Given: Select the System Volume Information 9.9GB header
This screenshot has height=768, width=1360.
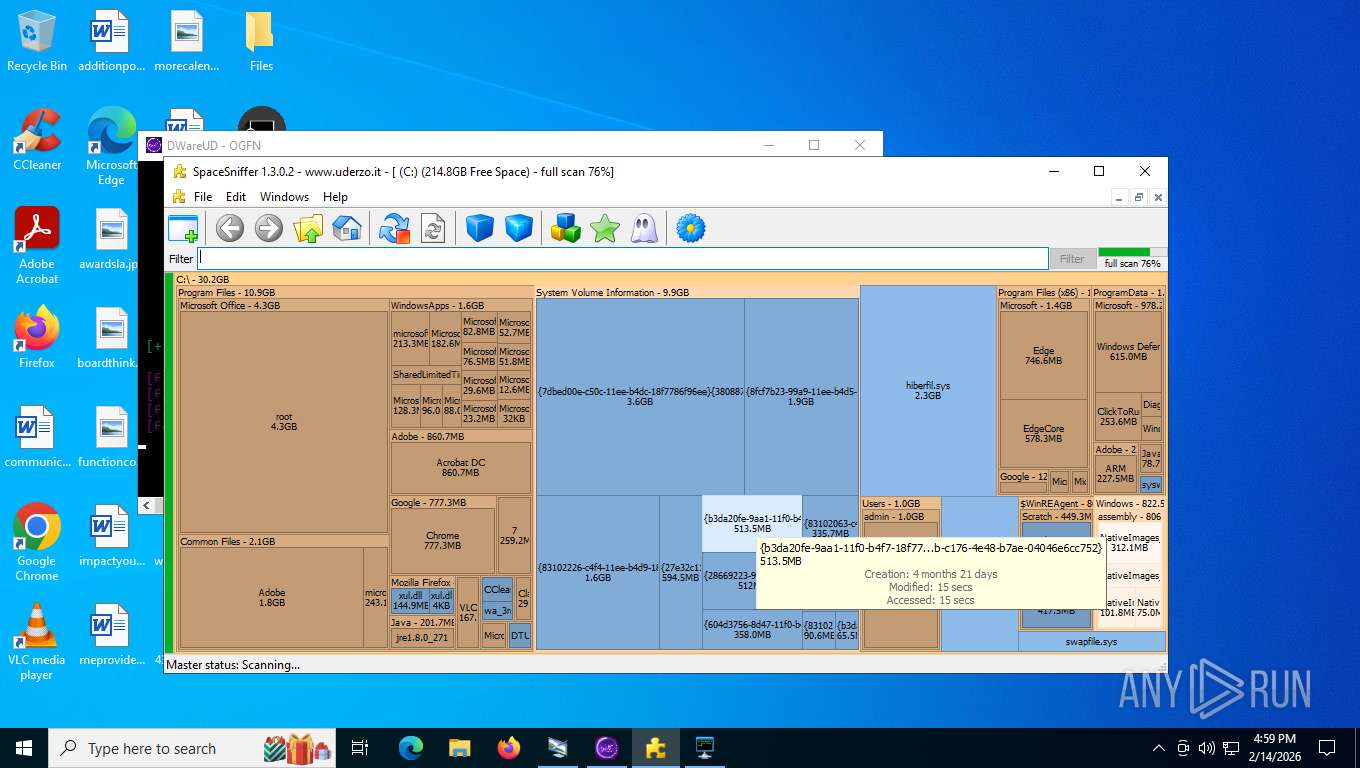Looking at the screenshot, I should 697,293.
